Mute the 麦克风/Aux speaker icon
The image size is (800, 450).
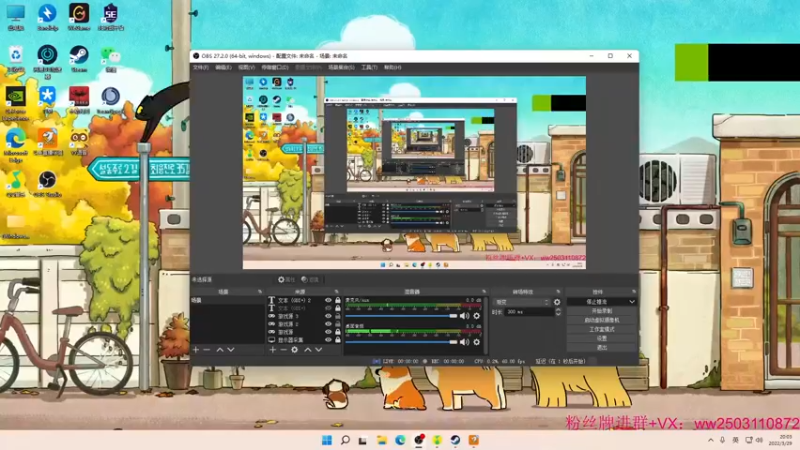click(464, 316)
